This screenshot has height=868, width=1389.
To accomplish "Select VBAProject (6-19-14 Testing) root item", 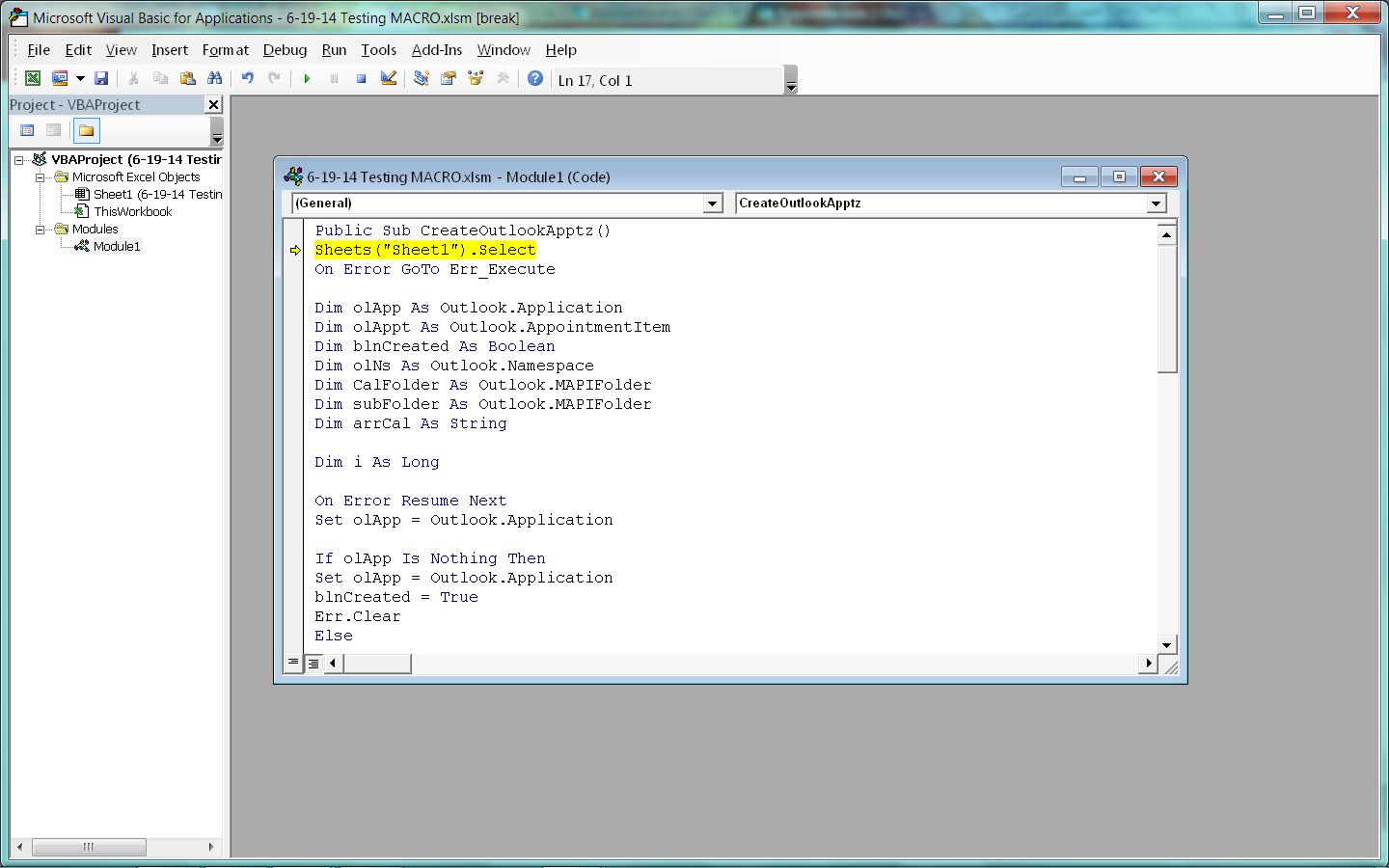I will click(136, 160).
